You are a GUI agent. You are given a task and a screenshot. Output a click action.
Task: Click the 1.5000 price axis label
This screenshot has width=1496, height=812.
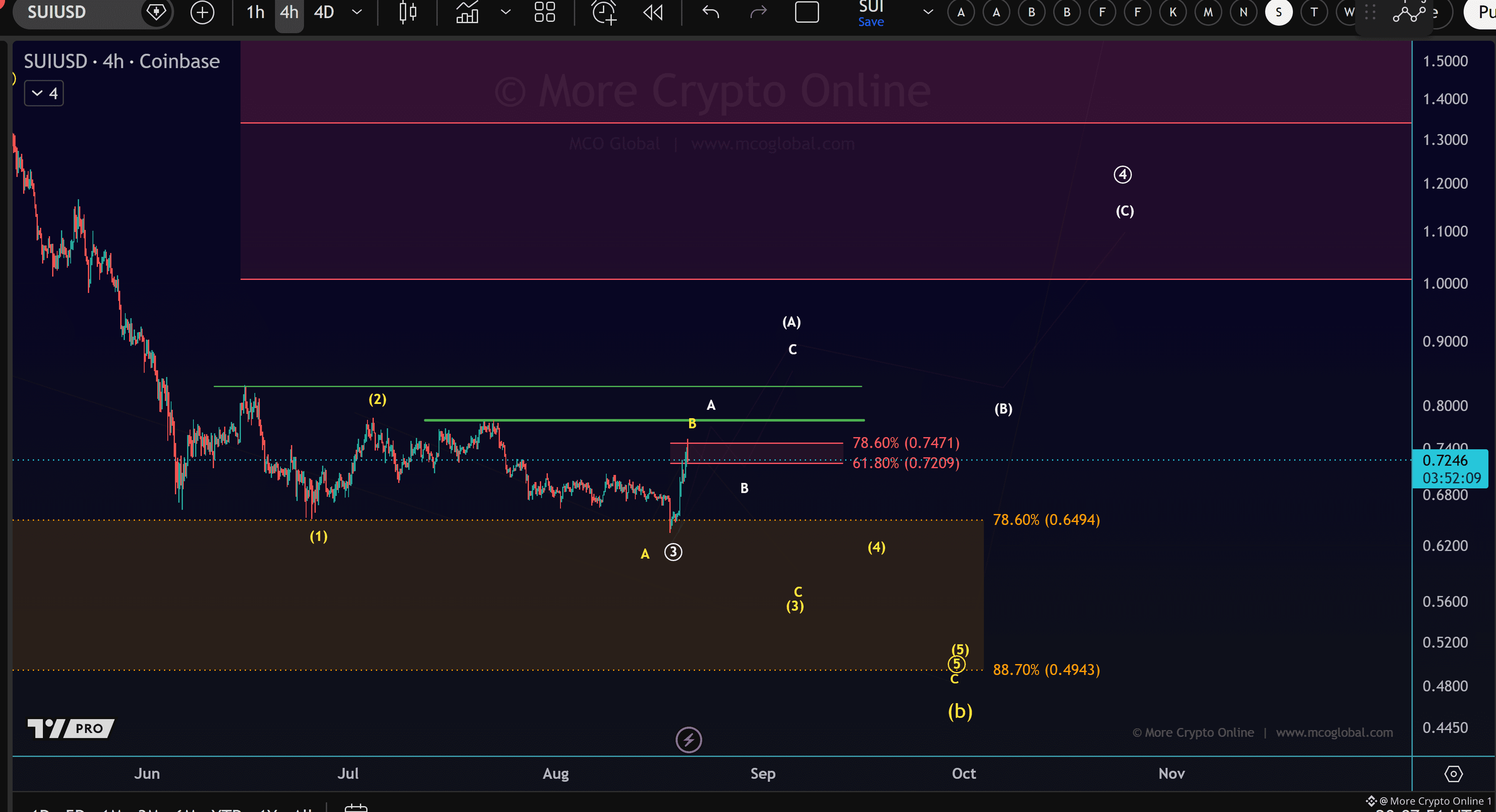1445,61
